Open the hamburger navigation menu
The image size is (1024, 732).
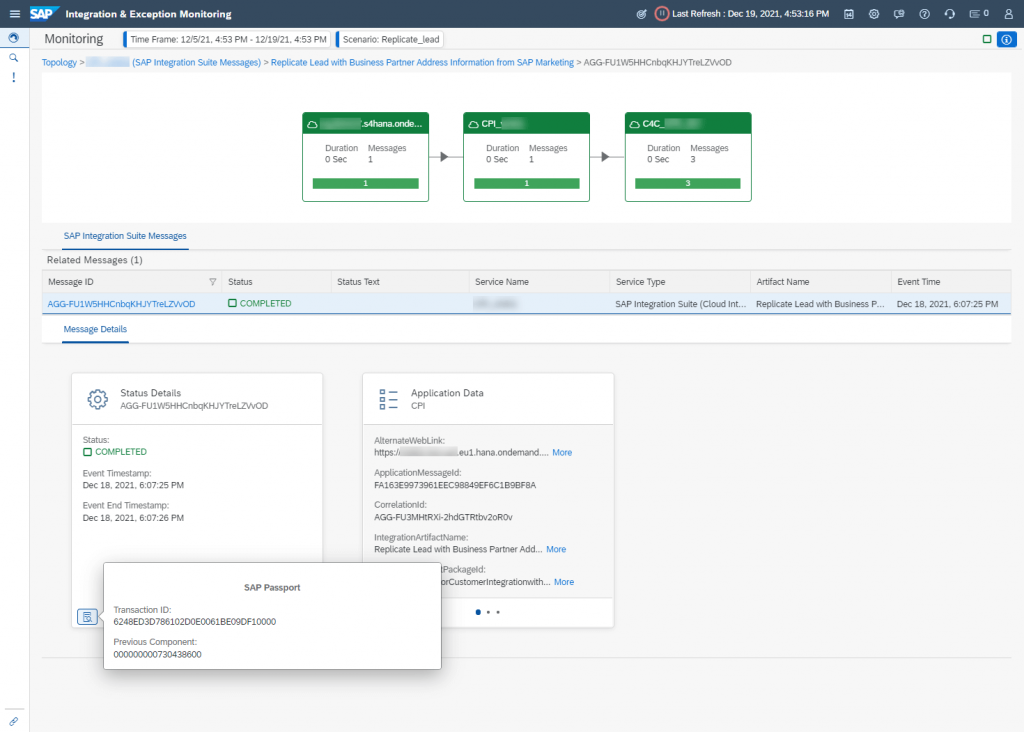[x=14, y=14]
